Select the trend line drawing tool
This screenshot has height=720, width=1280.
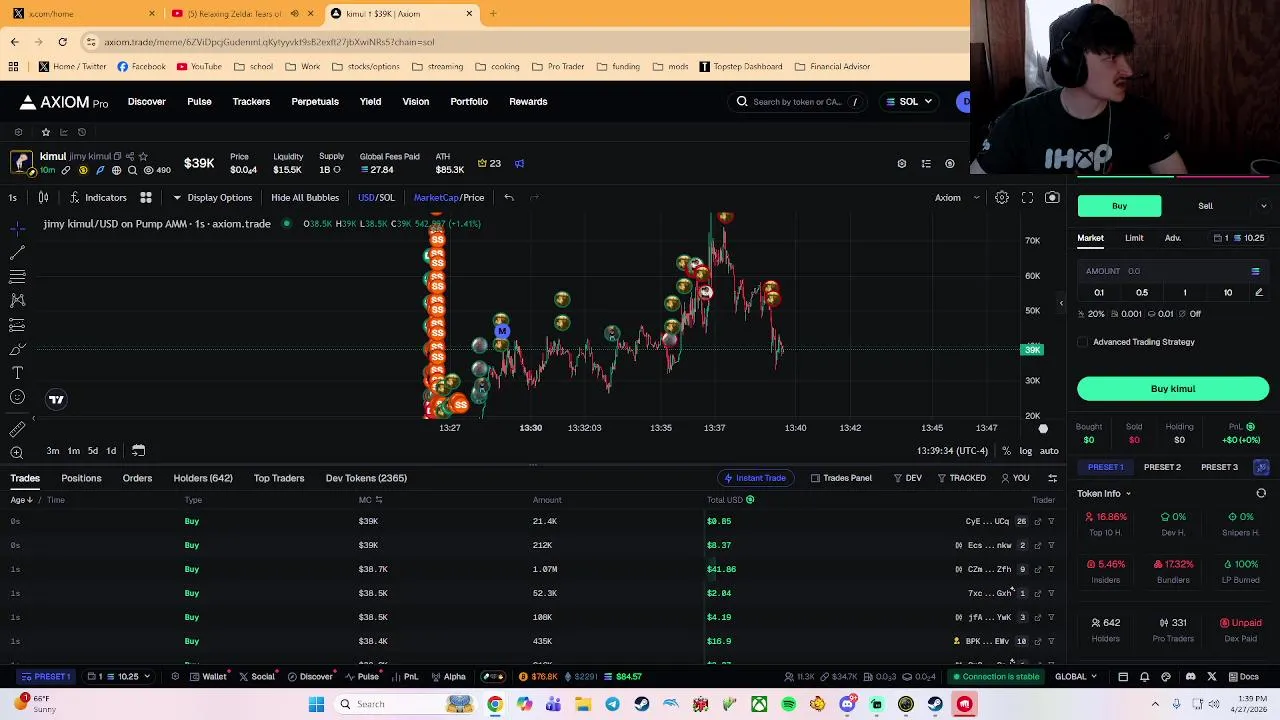pos(17,252)
